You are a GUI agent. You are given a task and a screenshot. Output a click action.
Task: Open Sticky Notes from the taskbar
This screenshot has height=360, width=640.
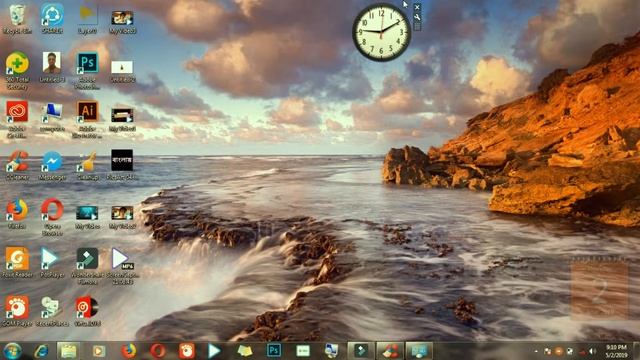pyautogui.click(x=244, y=351)
